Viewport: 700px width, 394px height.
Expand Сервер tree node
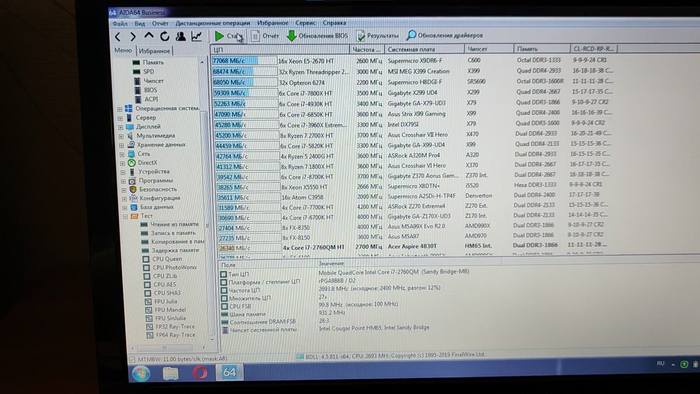(x=120, y=118)
